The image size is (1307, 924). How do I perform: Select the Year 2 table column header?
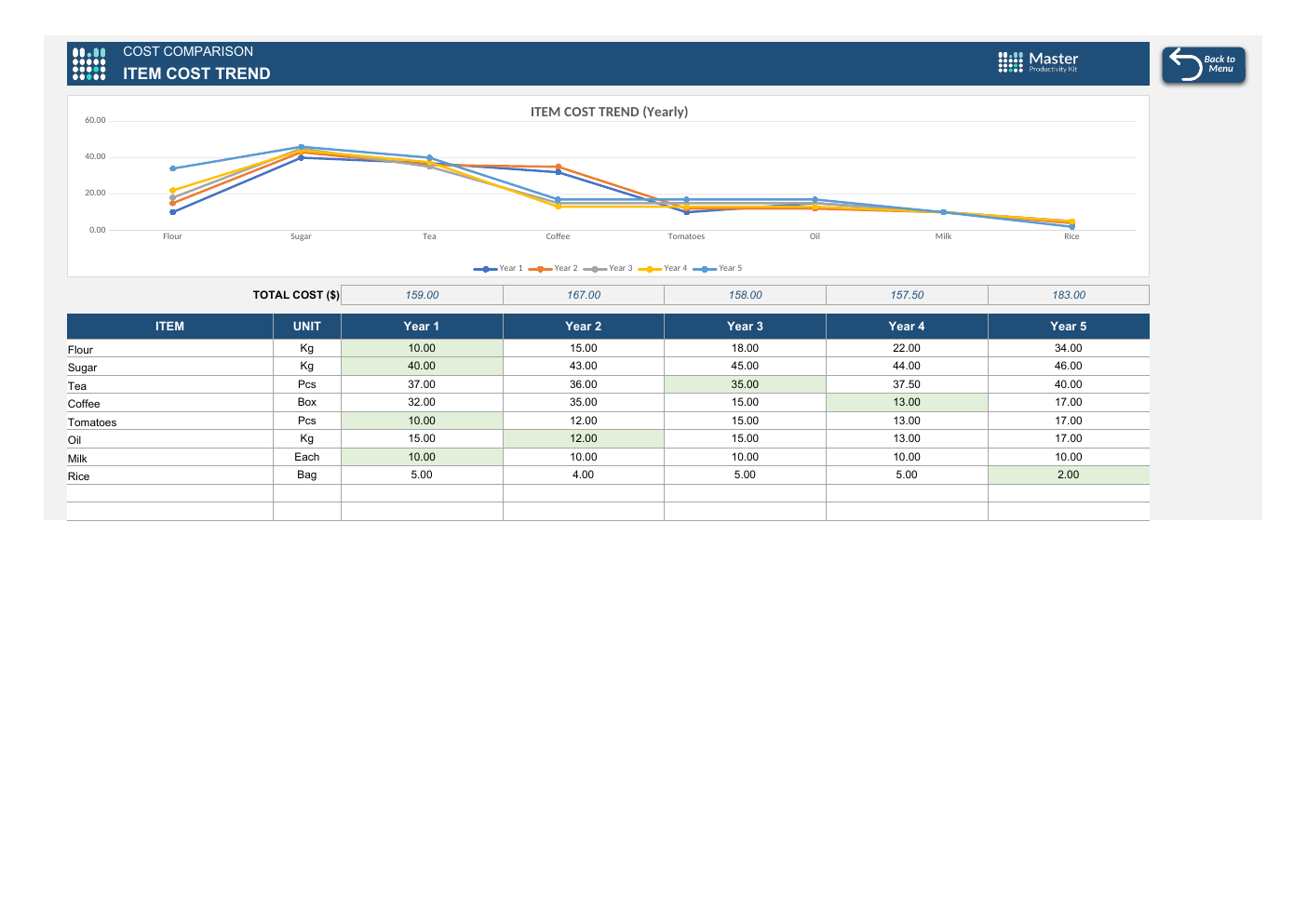click(x=584, y=327)
